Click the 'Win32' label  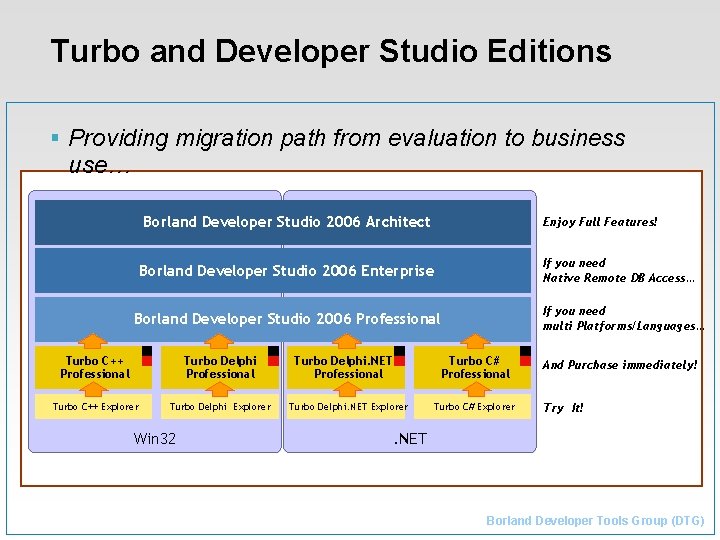[155, 439]
